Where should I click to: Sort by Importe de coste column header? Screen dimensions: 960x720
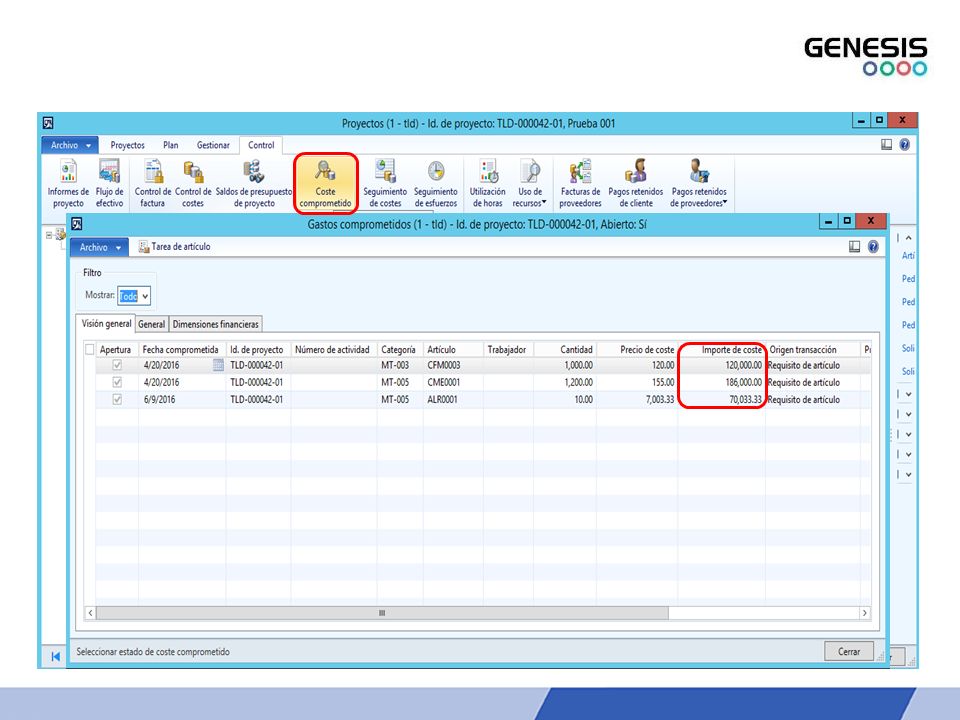click(x=721, y=350)
